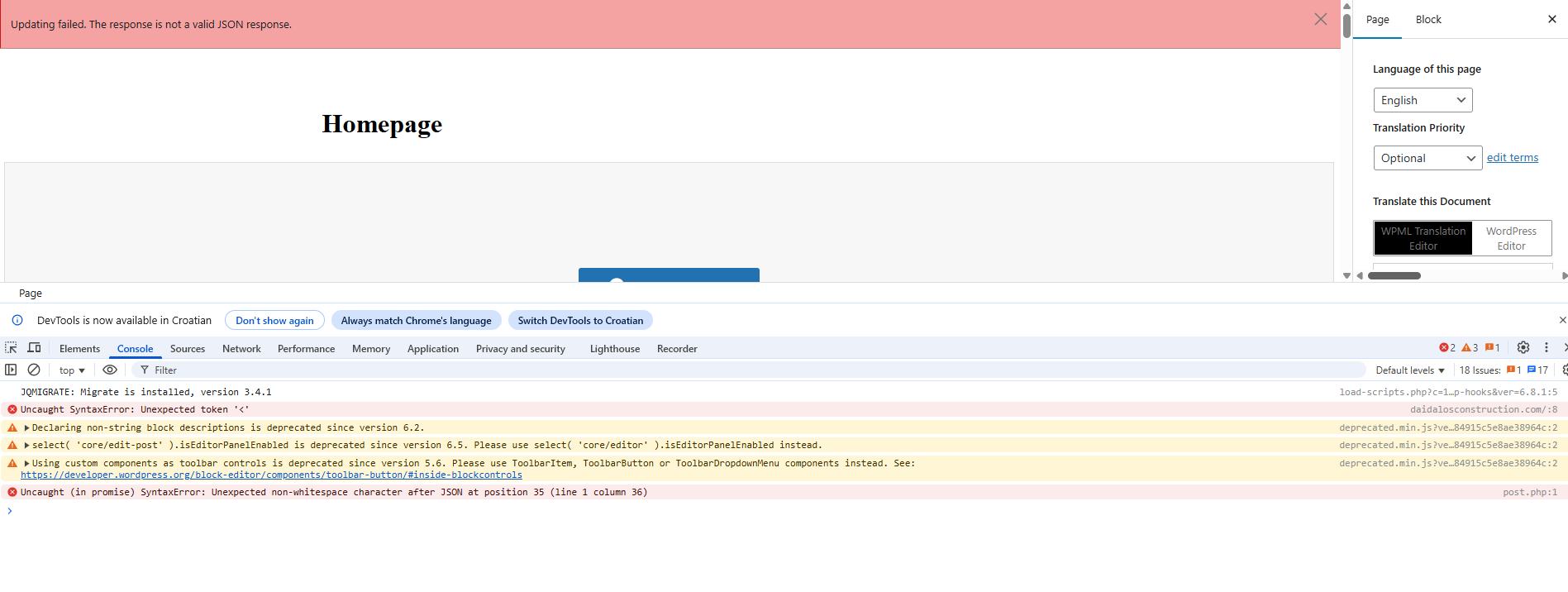1568x592 pixels.
Task: Open the Elements tab
Action: point(79,349)
